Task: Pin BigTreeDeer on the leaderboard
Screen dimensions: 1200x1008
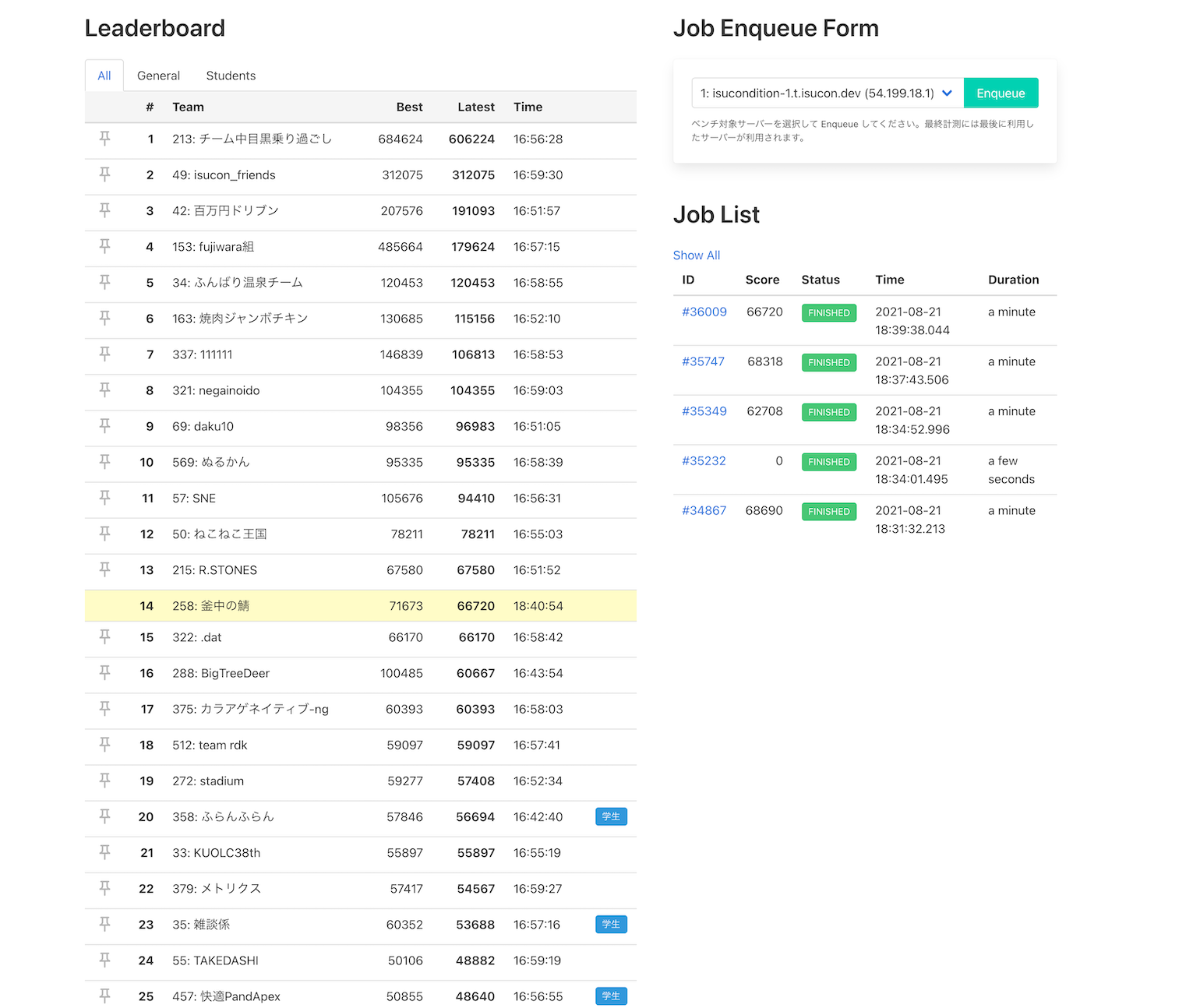Action: [104, 673]
